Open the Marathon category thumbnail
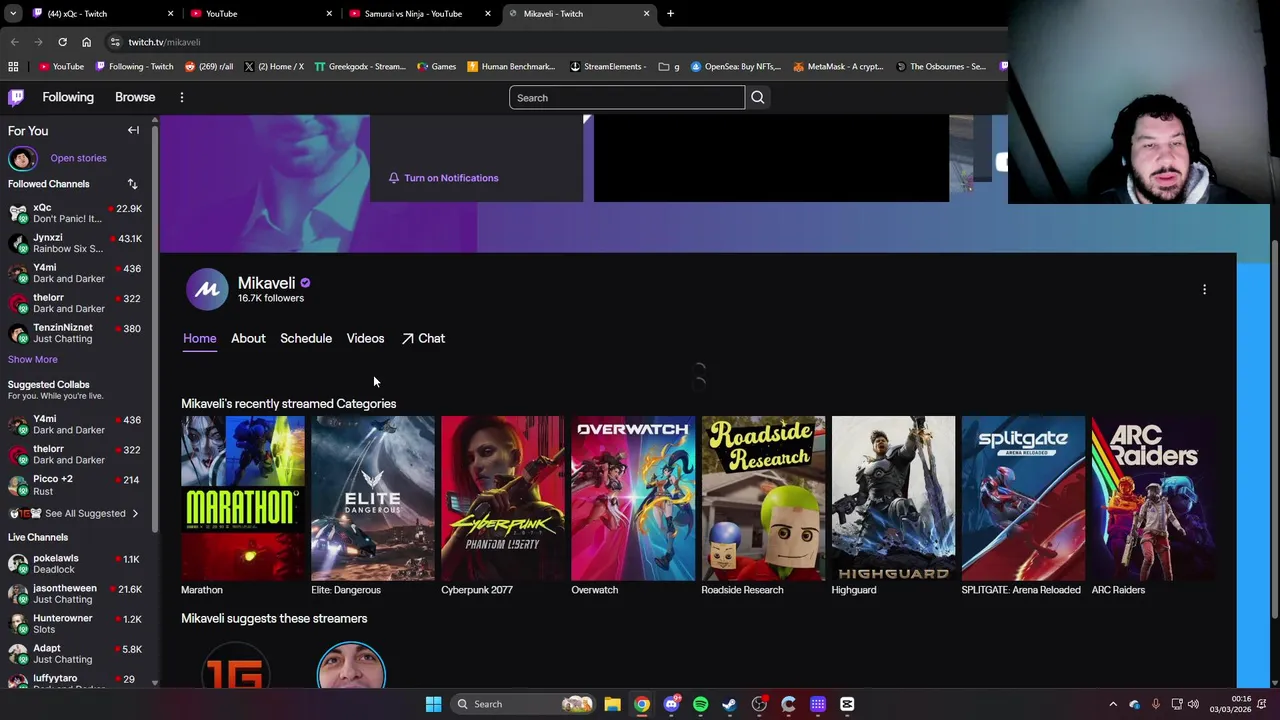The width and height of the screenshot is (1280, 720). pos(243,498)
